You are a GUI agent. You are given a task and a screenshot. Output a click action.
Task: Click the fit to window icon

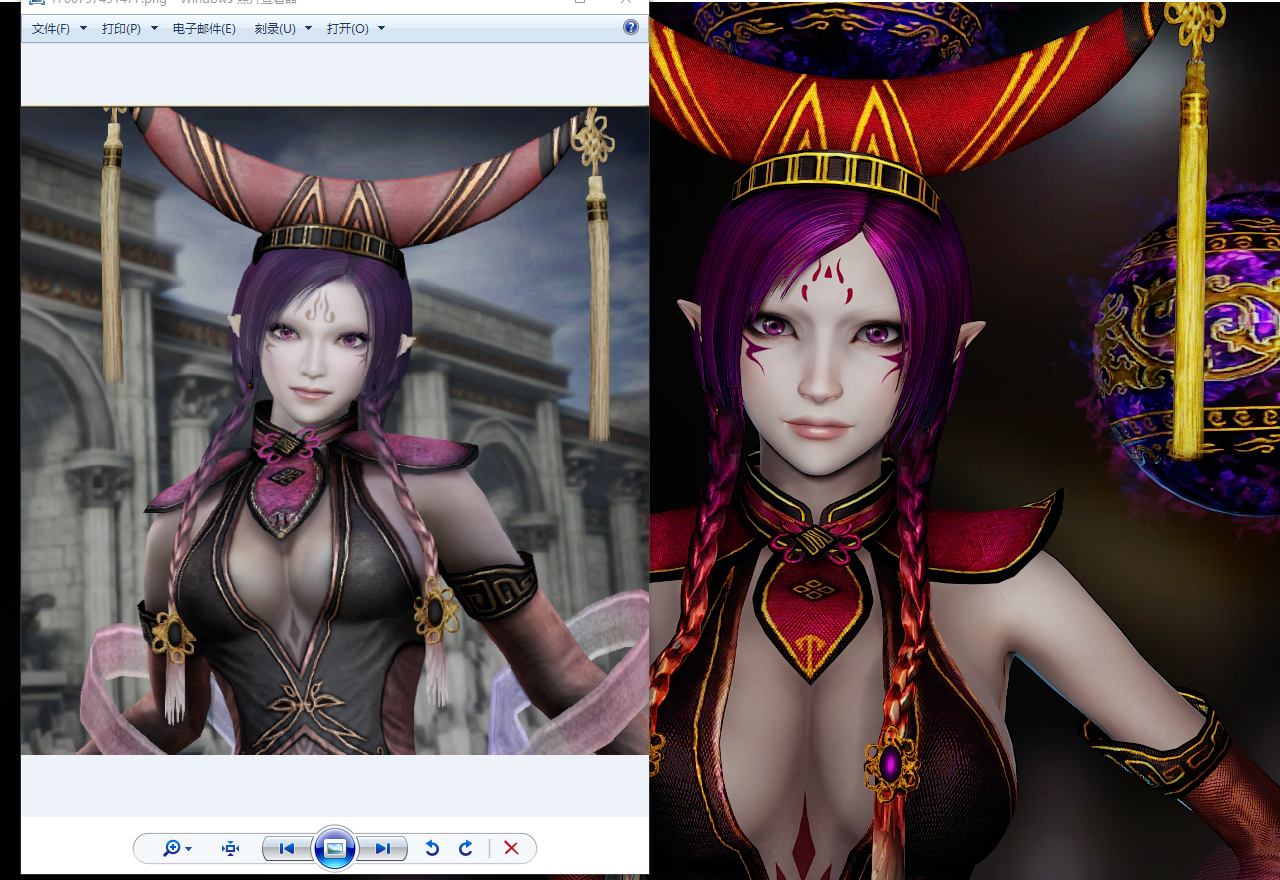231,848
